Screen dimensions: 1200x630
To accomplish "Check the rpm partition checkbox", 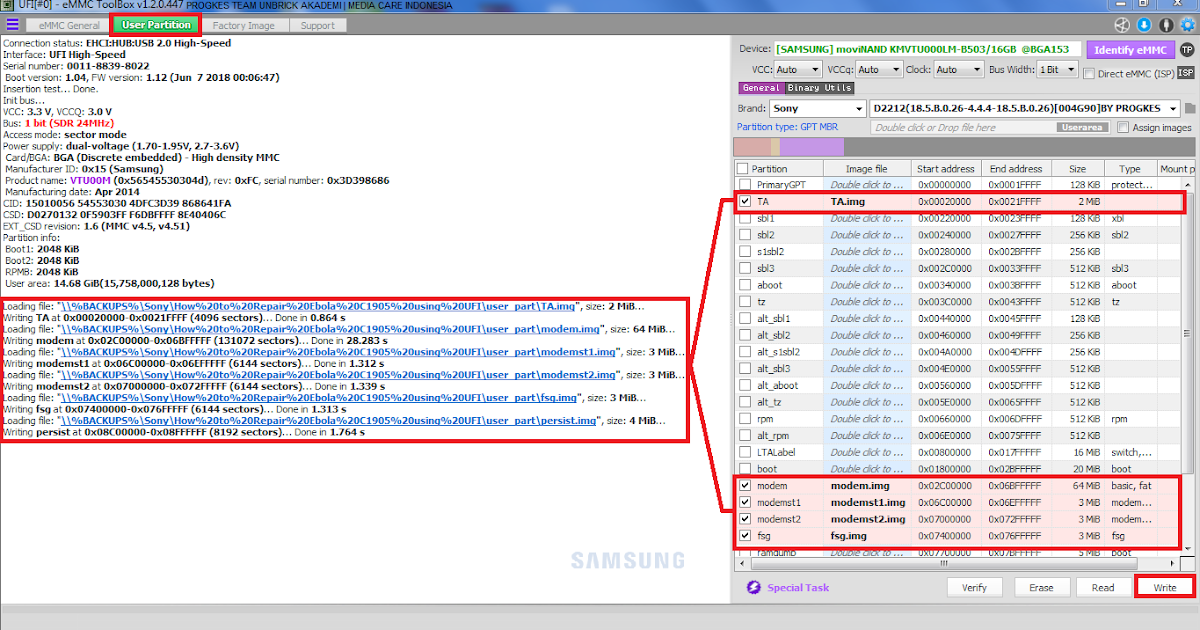I will pyautogui.click(x=744, y=418).
